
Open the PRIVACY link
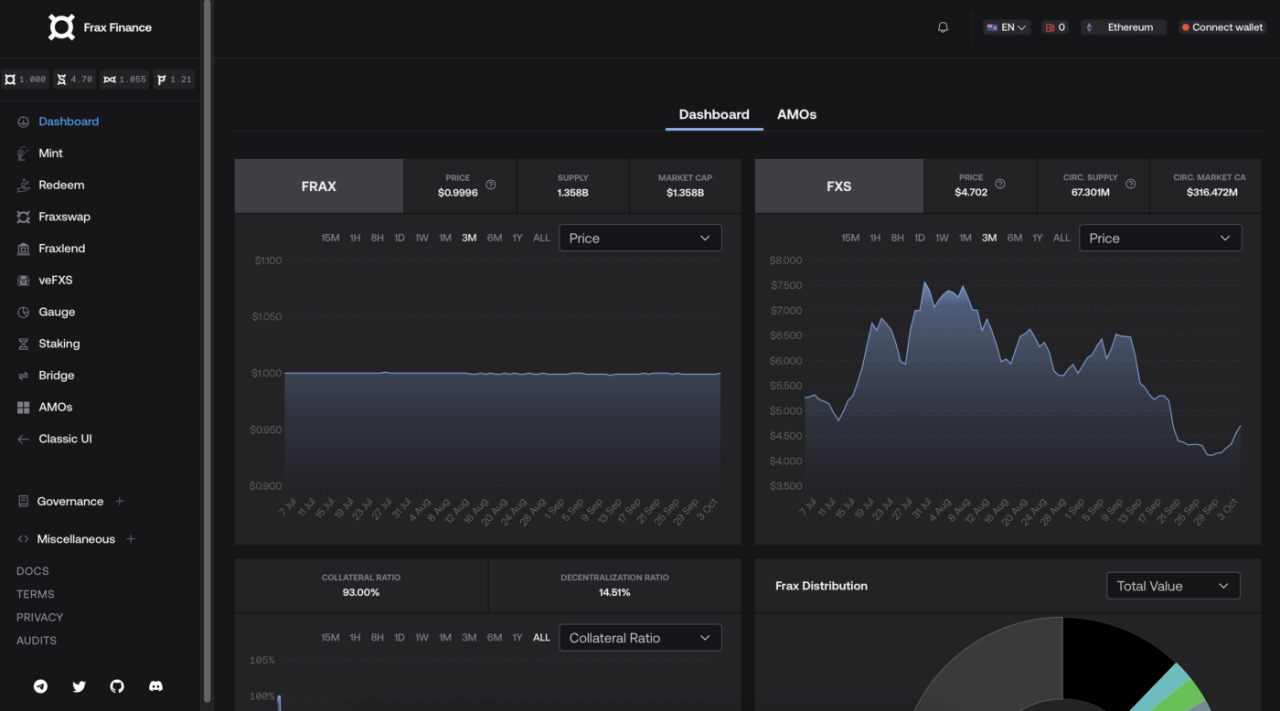point(40,617)
